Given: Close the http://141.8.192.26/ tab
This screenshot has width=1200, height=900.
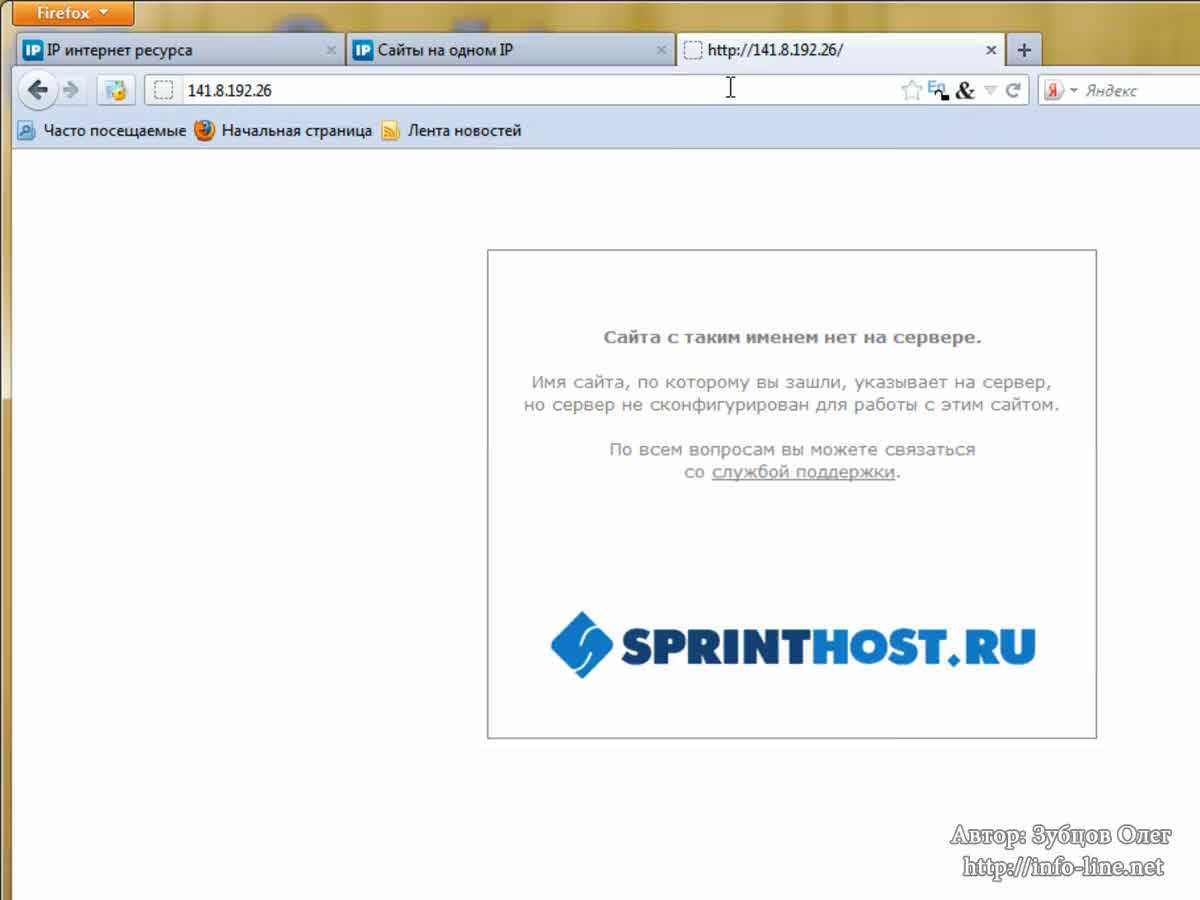Looking at the screenshot, I should pos(991,50).
